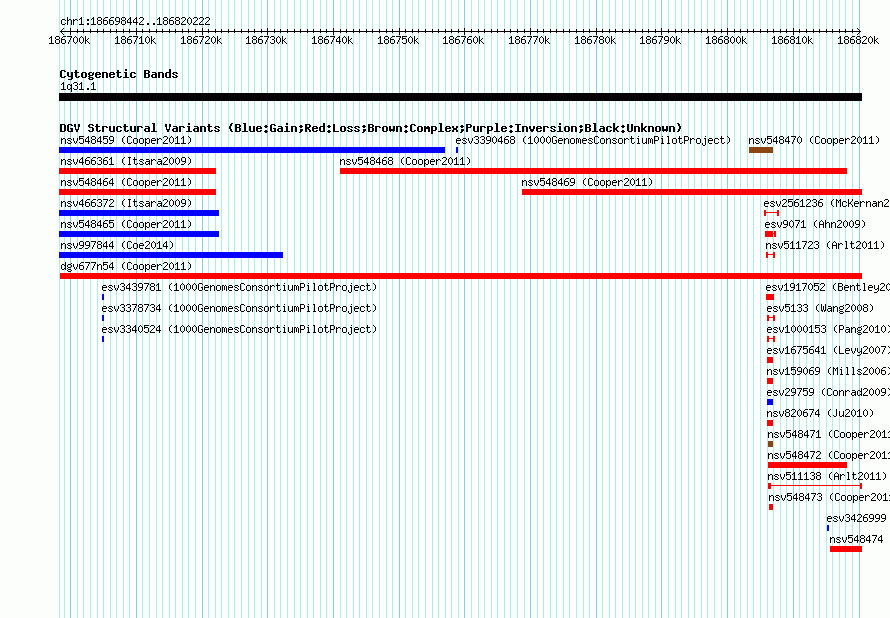Select nsv466361 (Itsara2009) label
This screenshot has width=890, height=618.
click(126, 161)
